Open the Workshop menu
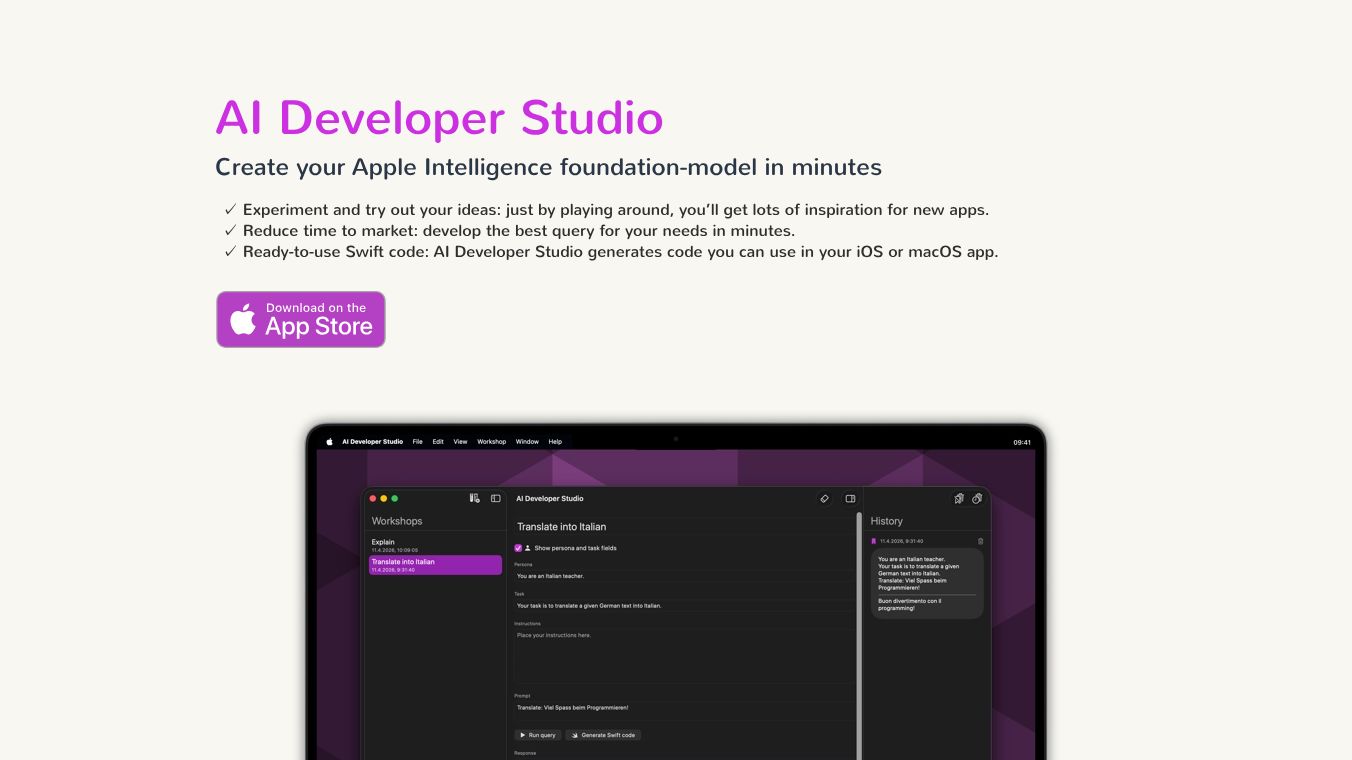Screen dimensions: 1352x760 [492, 441]
